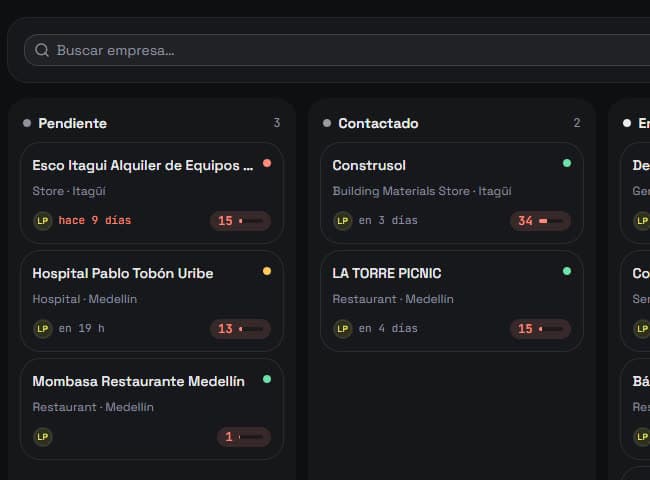Click the LP avatar on the Esco Itagui card

point(43,221)
